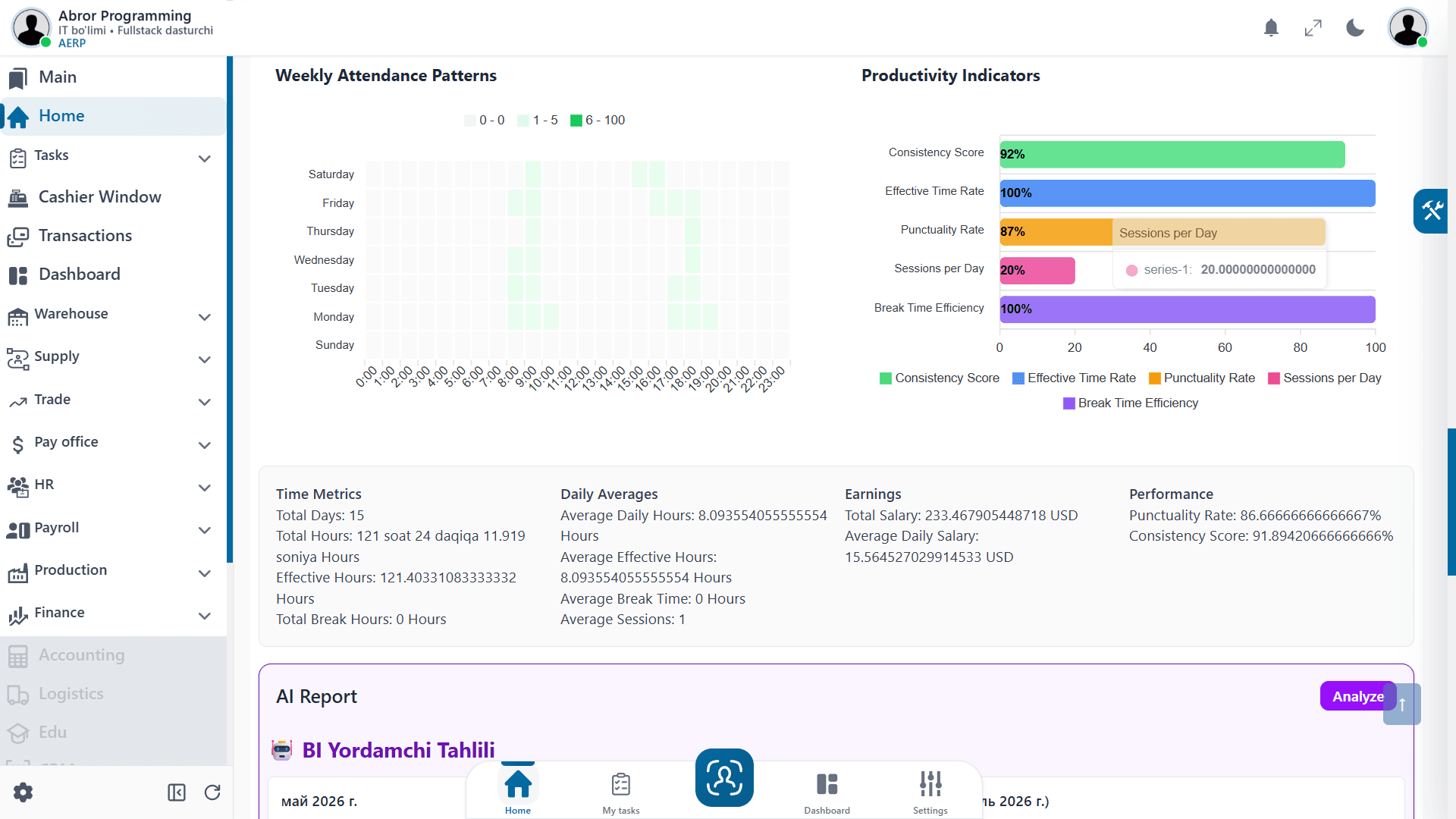Toggle dark mode moon icon
This screenshot has height=819, width=1456.
(x=1355, y=28)
